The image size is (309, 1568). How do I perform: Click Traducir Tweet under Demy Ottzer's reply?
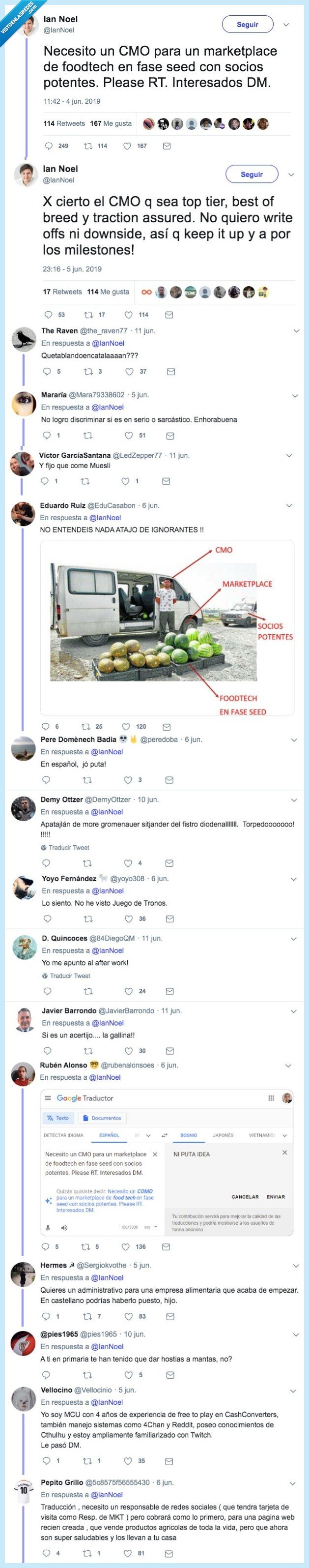[69, 847]
